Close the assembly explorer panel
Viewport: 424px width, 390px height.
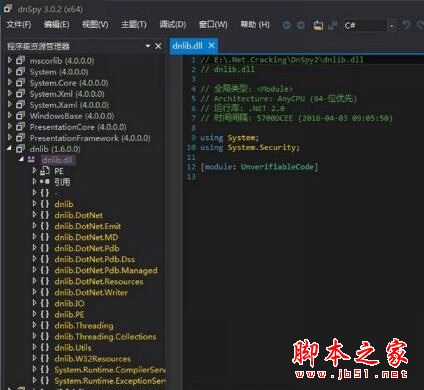tap(158, 46)
